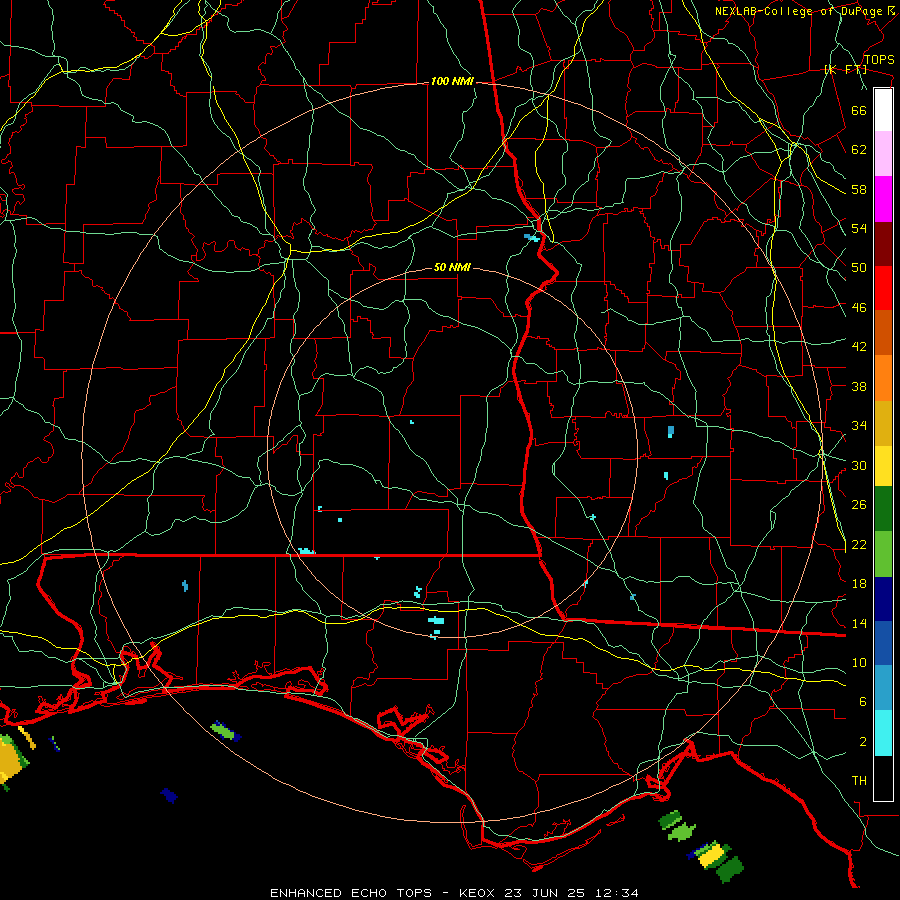900x900 pixels.
Task: Select the light green legend swatch
Action: (883, 554)
